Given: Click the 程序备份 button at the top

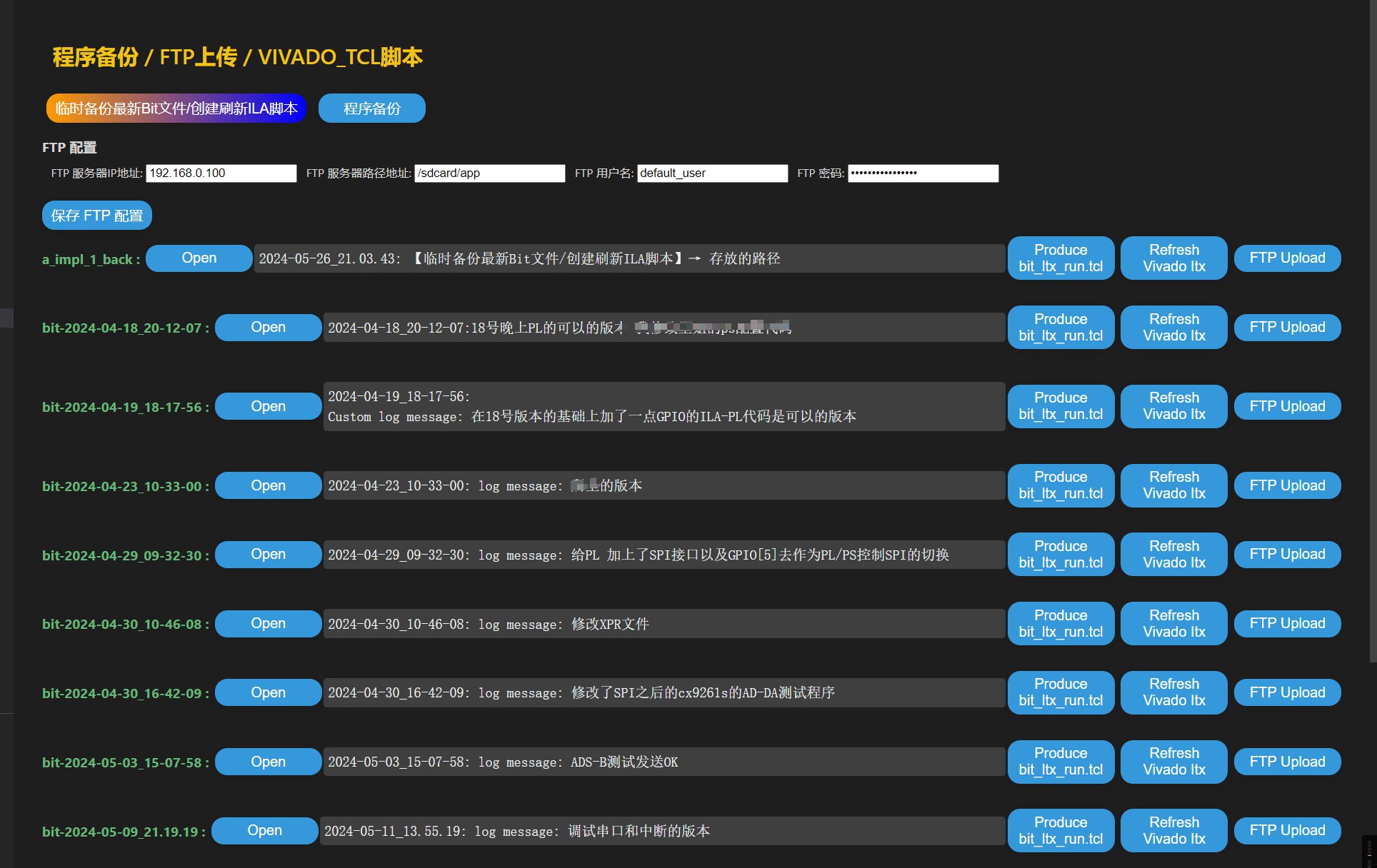Looking at the screenshot, I should click(x=371, y=108).
